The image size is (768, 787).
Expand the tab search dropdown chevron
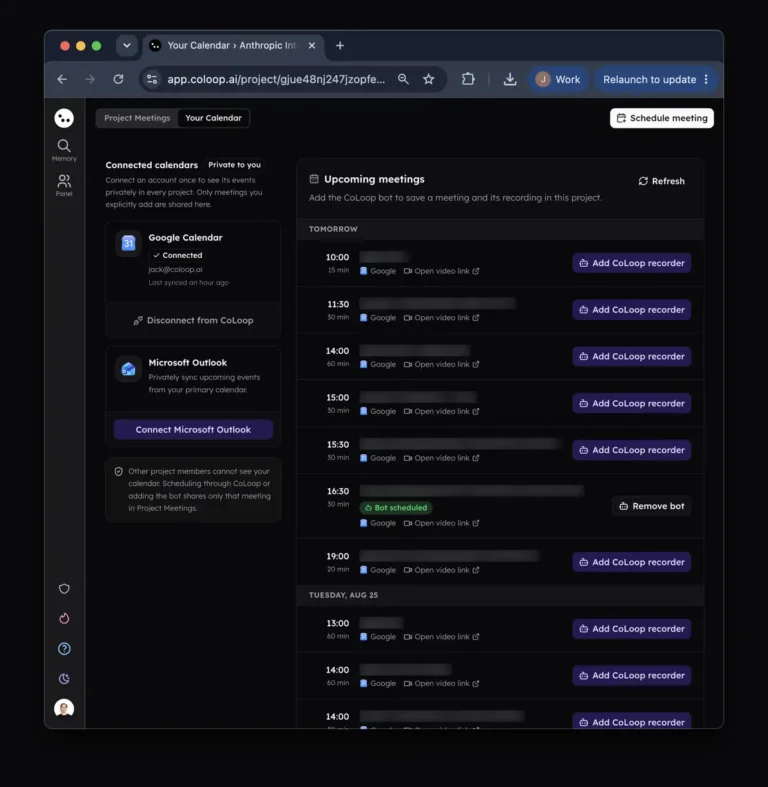(x=126, y=46)
